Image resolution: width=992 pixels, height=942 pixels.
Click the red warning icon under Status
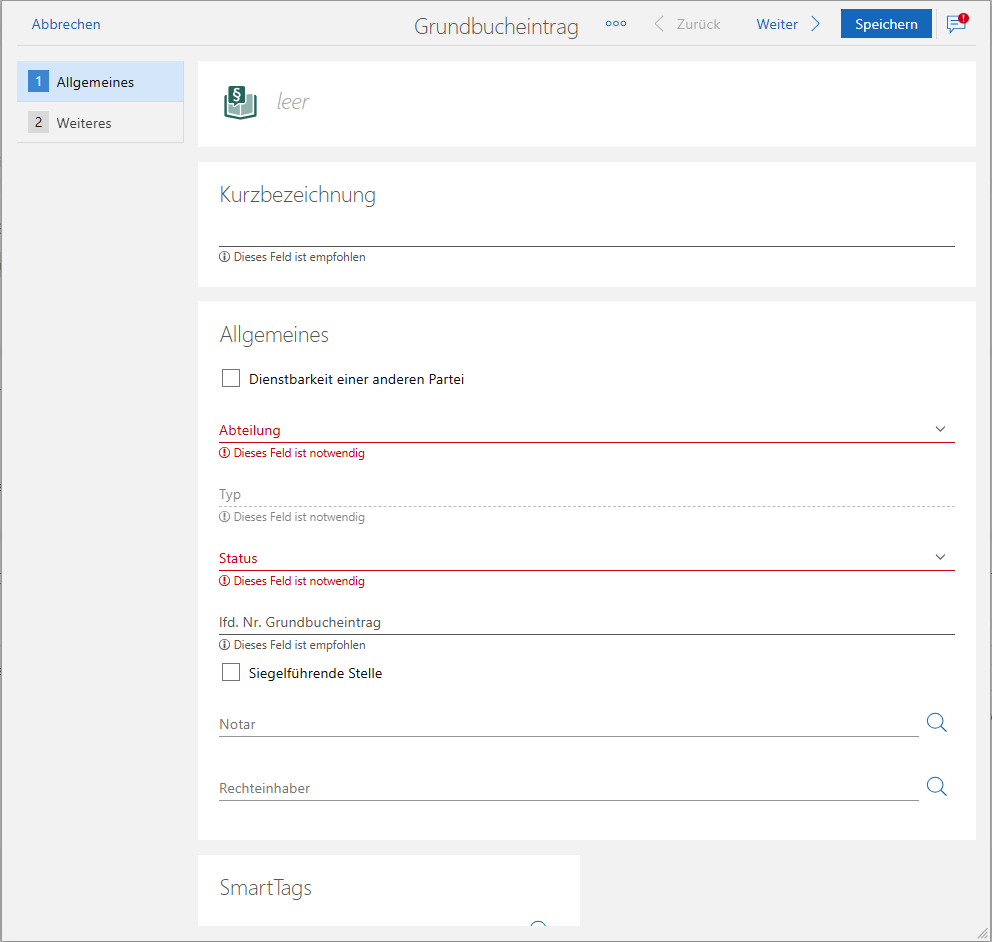[x=224, y=581]
